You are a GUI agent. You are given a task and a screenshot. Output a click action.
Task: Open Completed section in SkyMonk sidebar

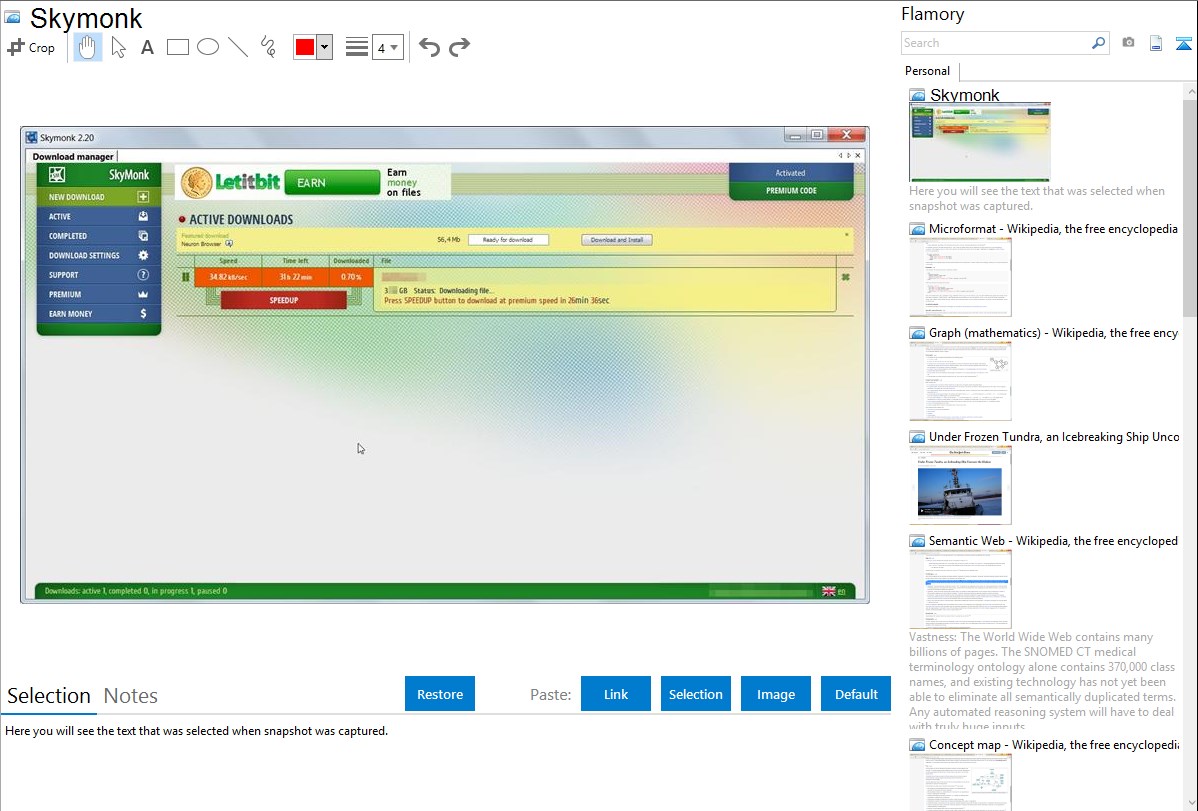coord(99,236)
